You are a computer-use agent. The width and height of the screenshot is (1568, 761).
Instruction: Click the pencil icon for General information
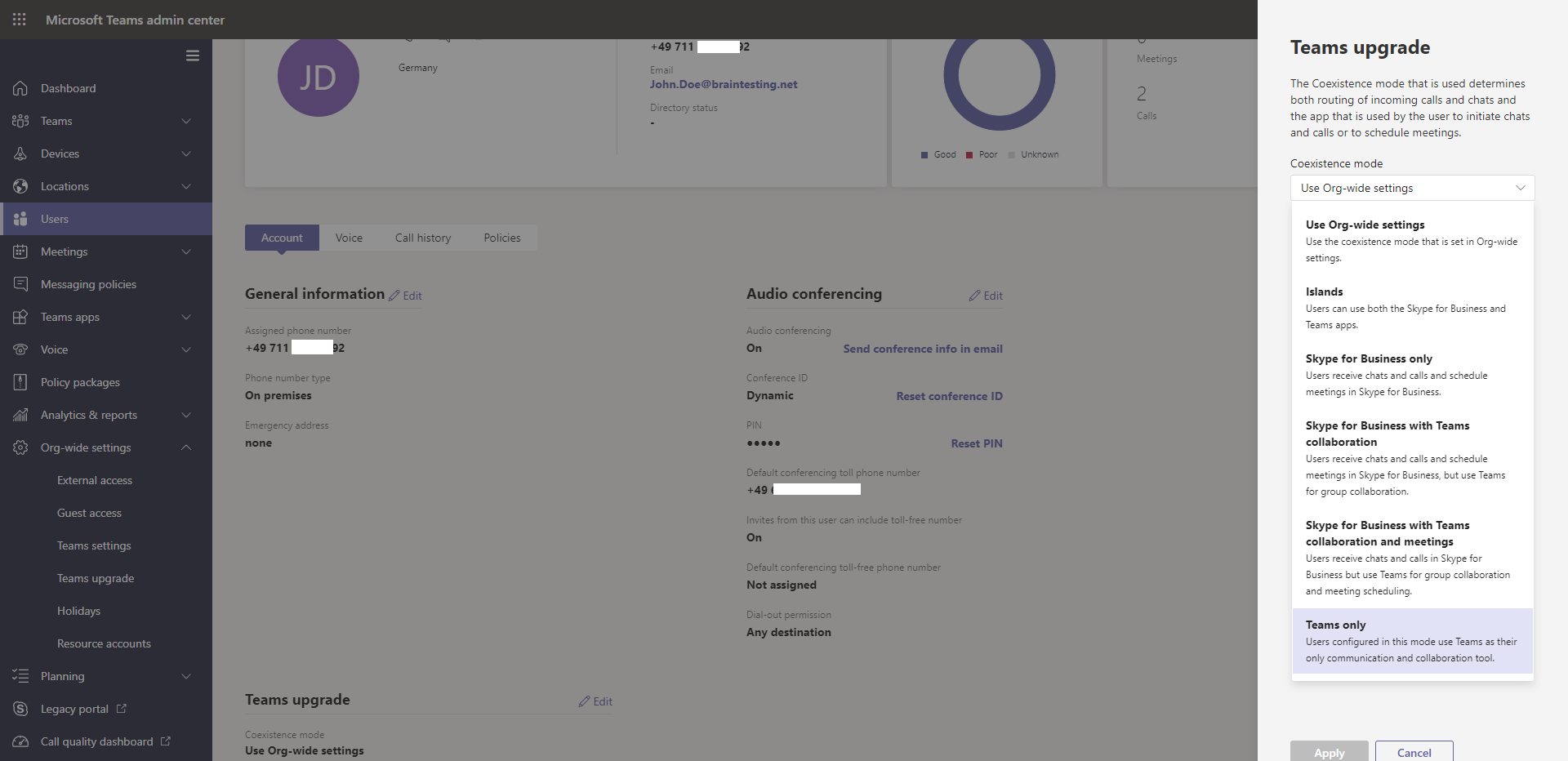click(394, 296)
